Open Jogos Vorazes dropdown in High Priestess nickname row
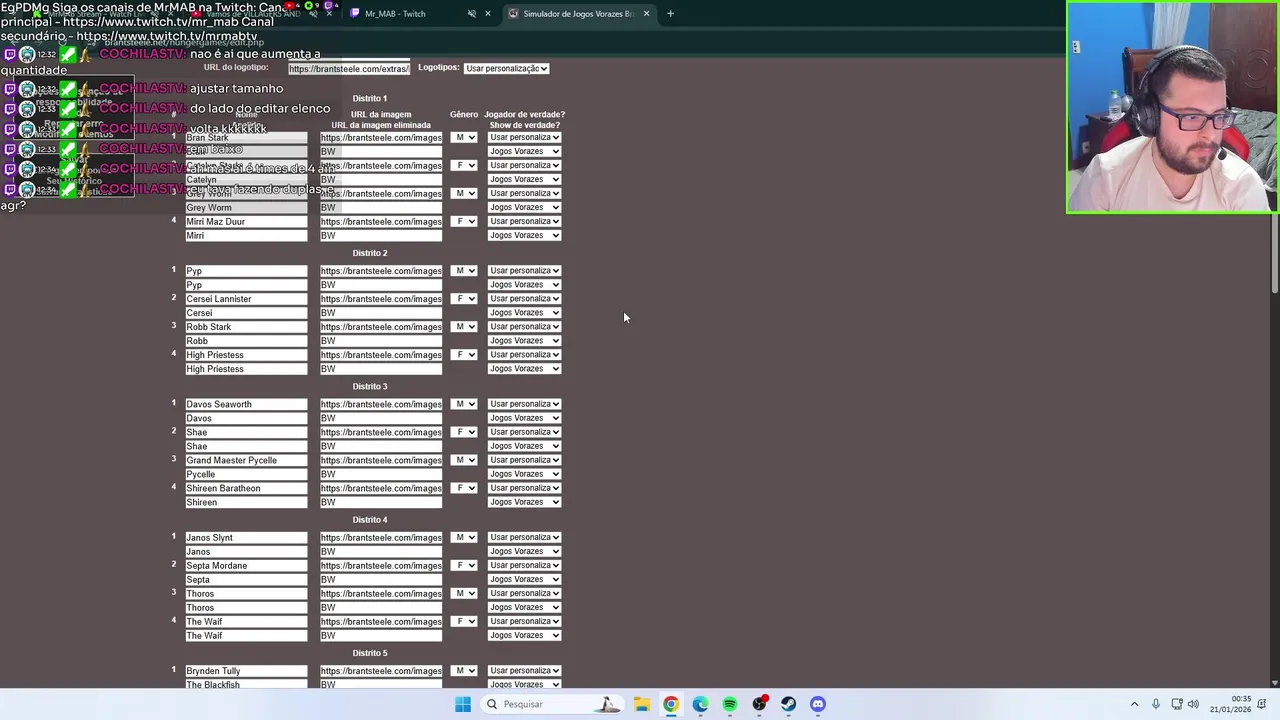The height and width of the screenshot is (720, 1280). coord(524,369)
